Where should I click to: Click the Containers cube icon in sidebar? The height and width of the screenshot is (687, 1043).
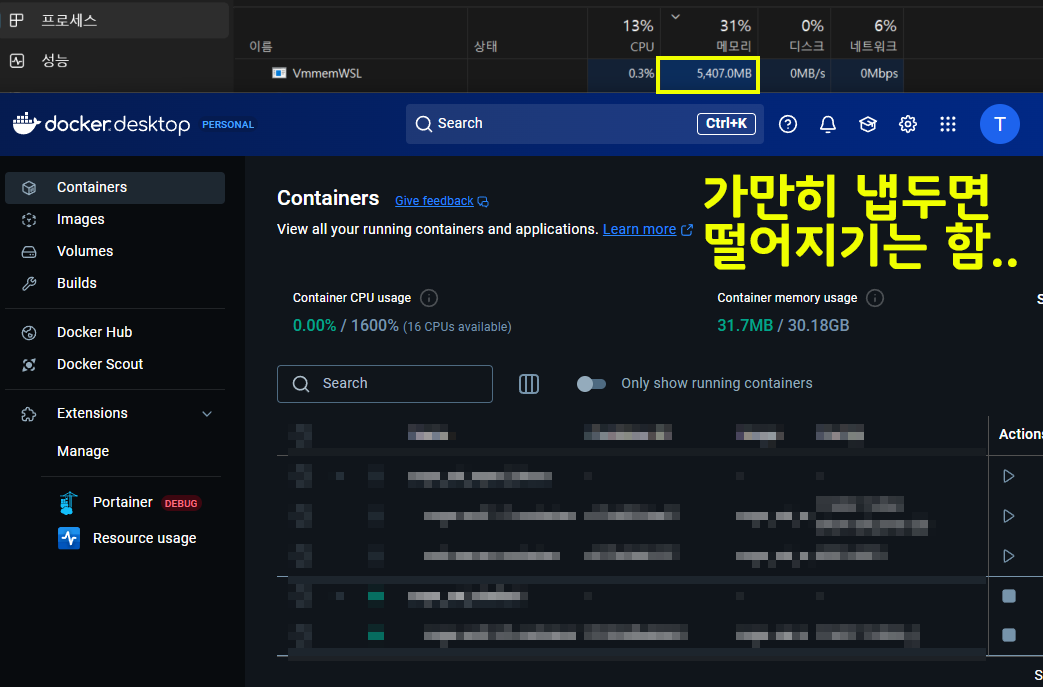pos(29,188)
